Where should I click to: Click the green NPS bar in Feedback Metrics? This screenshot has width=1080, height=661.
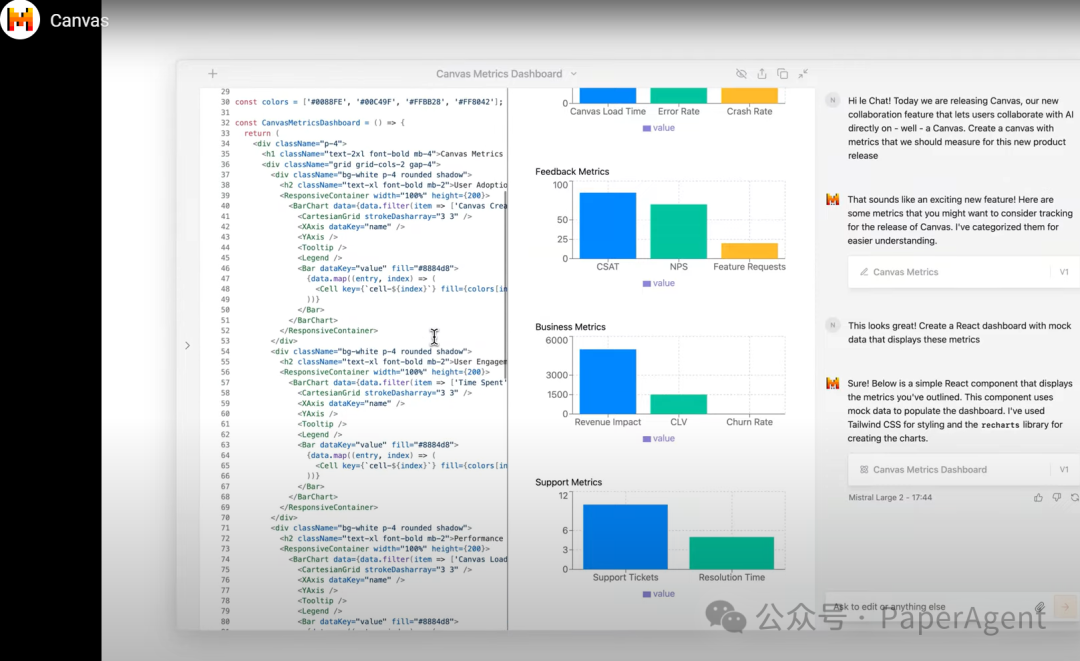tap(678, 231)
